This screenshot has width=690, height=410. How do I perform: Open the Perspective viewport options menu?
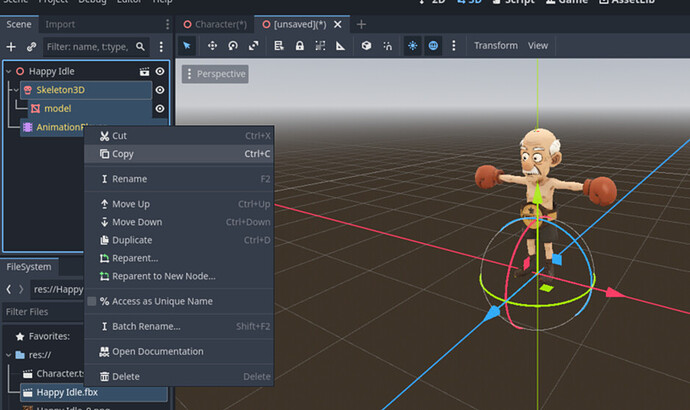pos(215,74)
